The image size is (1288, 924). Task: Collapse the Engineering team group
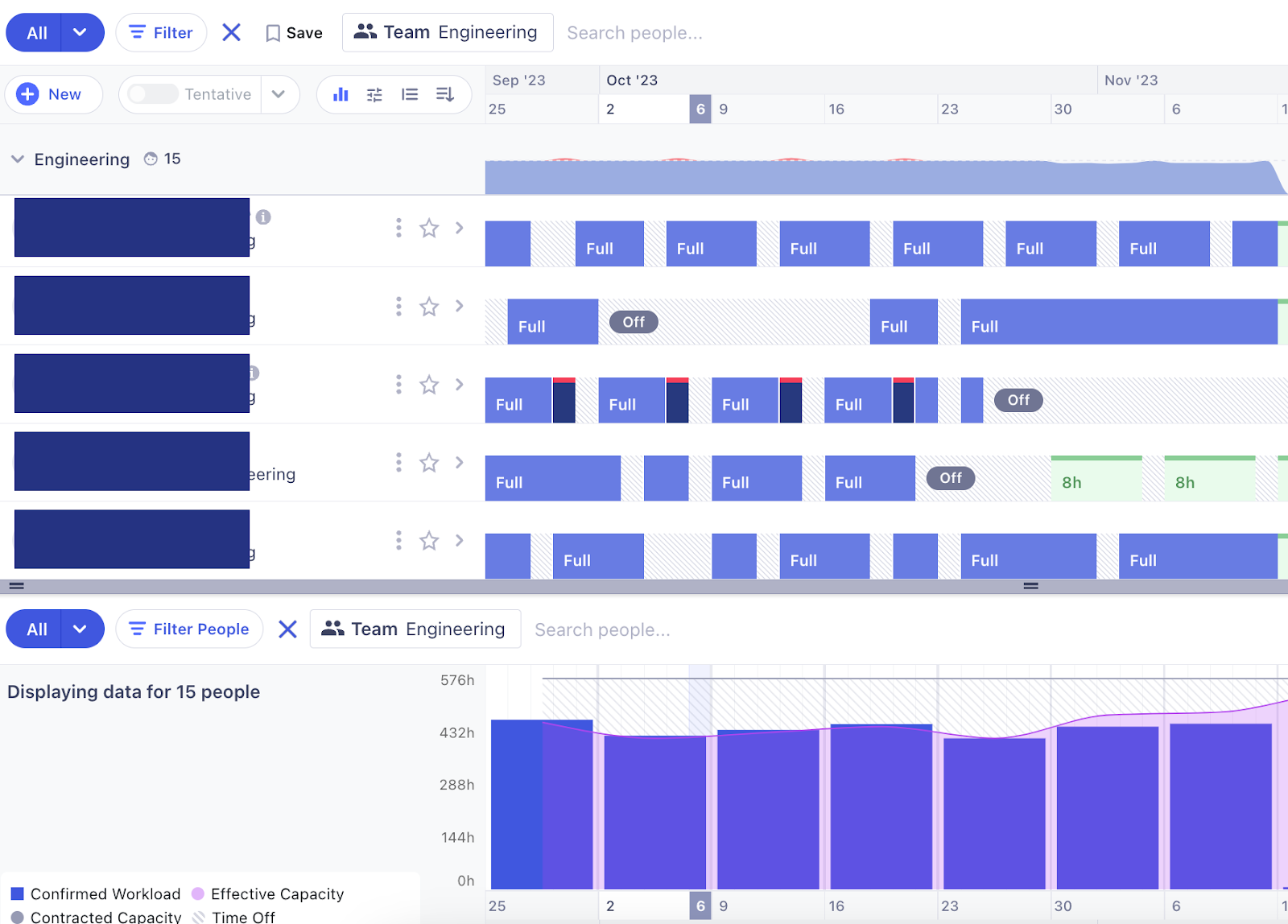(x=18, y=159)
